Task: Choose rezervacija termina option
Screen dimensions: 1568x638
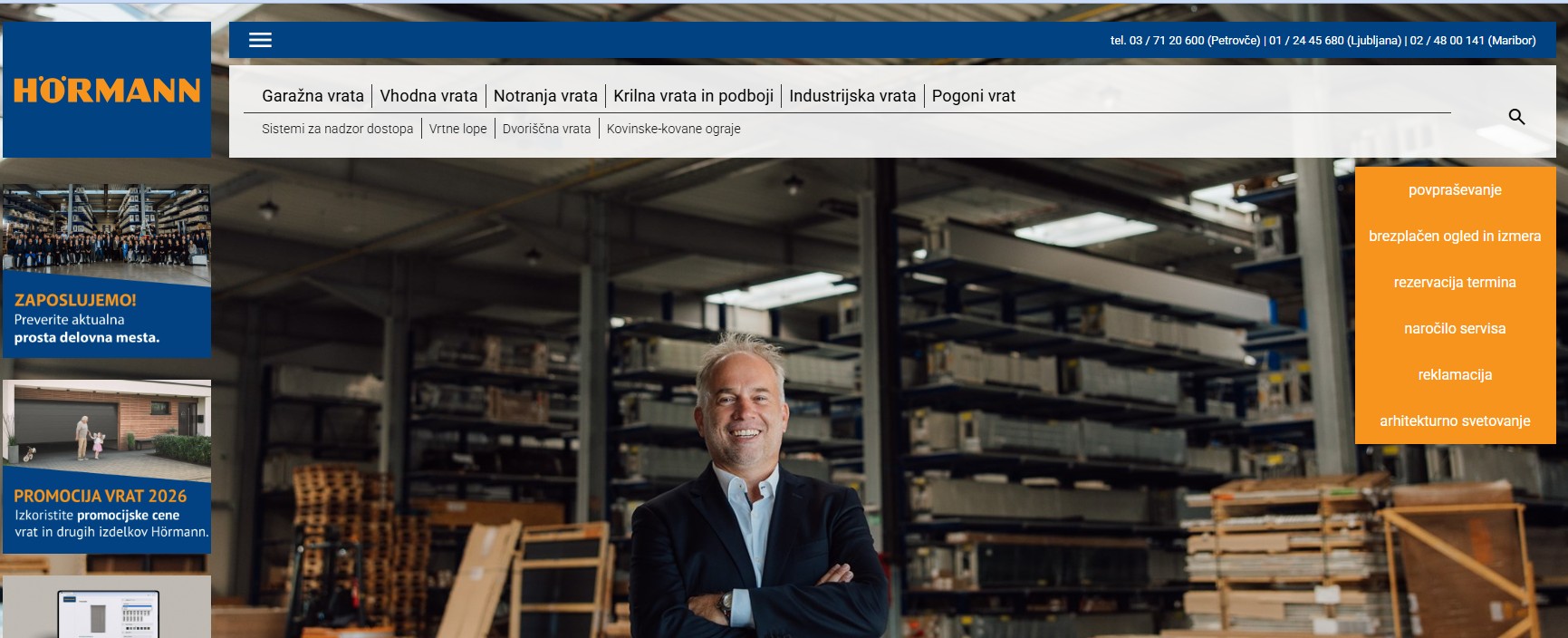Action: click(1455, 283)
